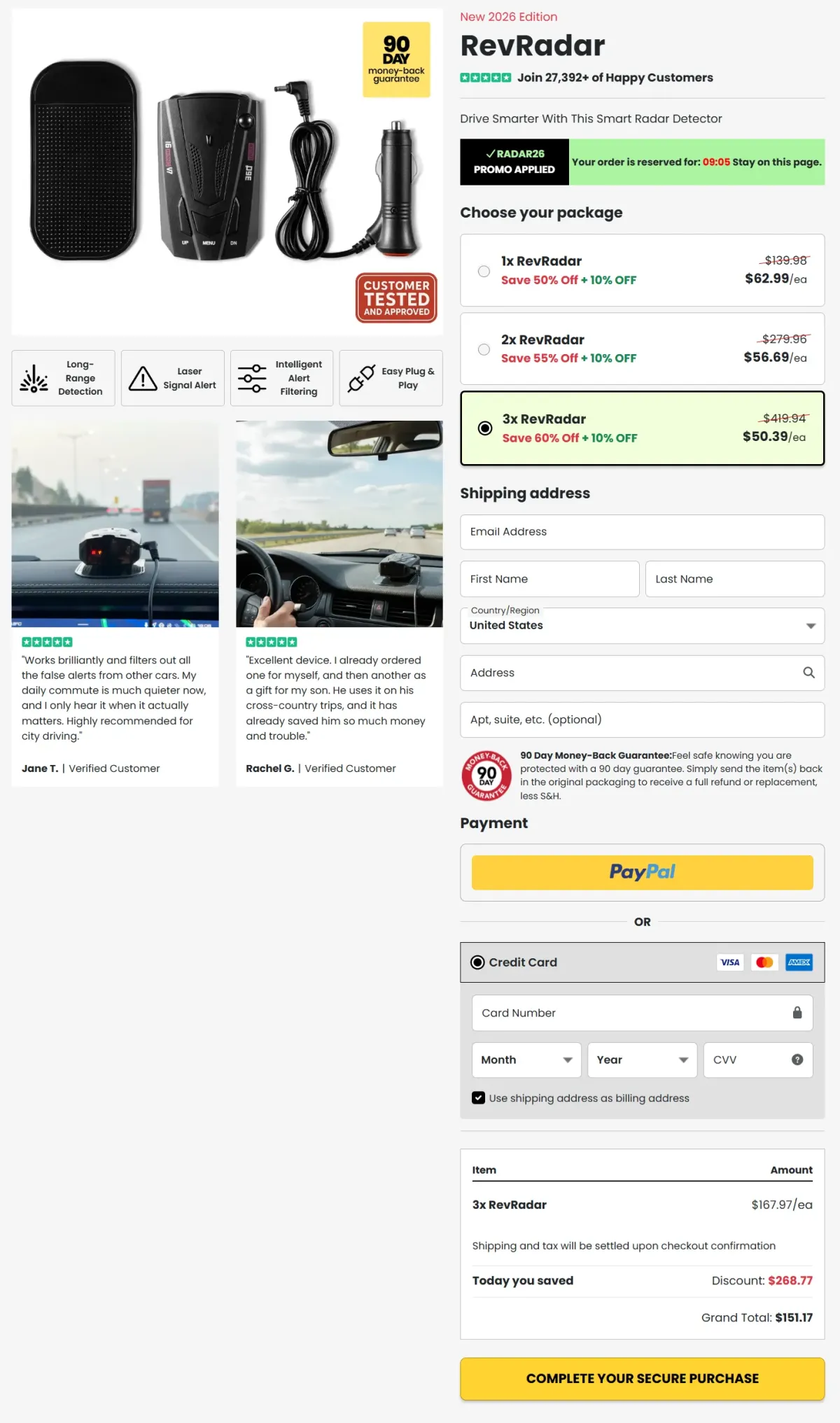Click Jane T. Verified Customer name

coord(90,769)
